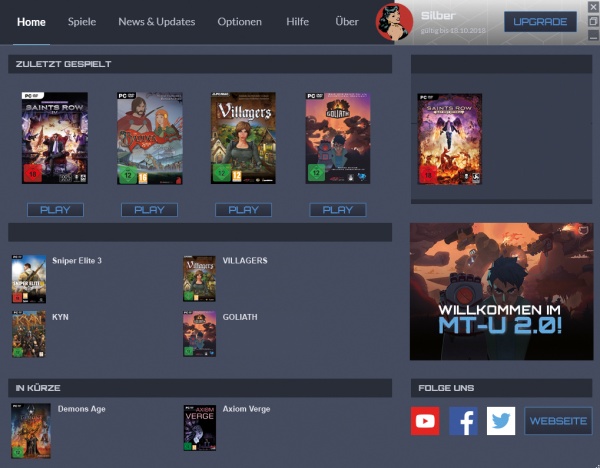Screen dimensions: 600x468
Task: Open the Willkommen im MT-U 2.0 banner
Action: pos(502,292)
